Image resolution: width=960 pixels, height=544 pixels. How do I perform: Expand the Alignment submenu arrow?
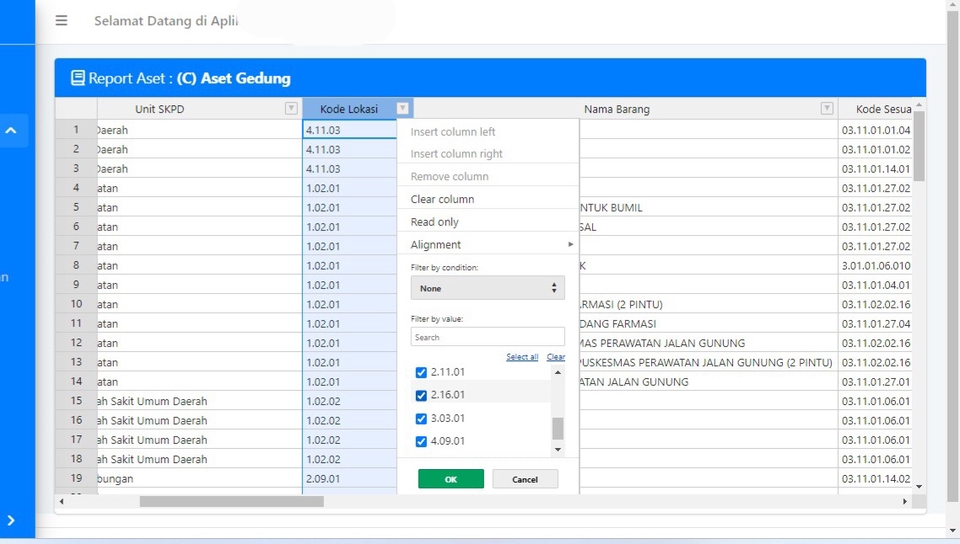570,244
